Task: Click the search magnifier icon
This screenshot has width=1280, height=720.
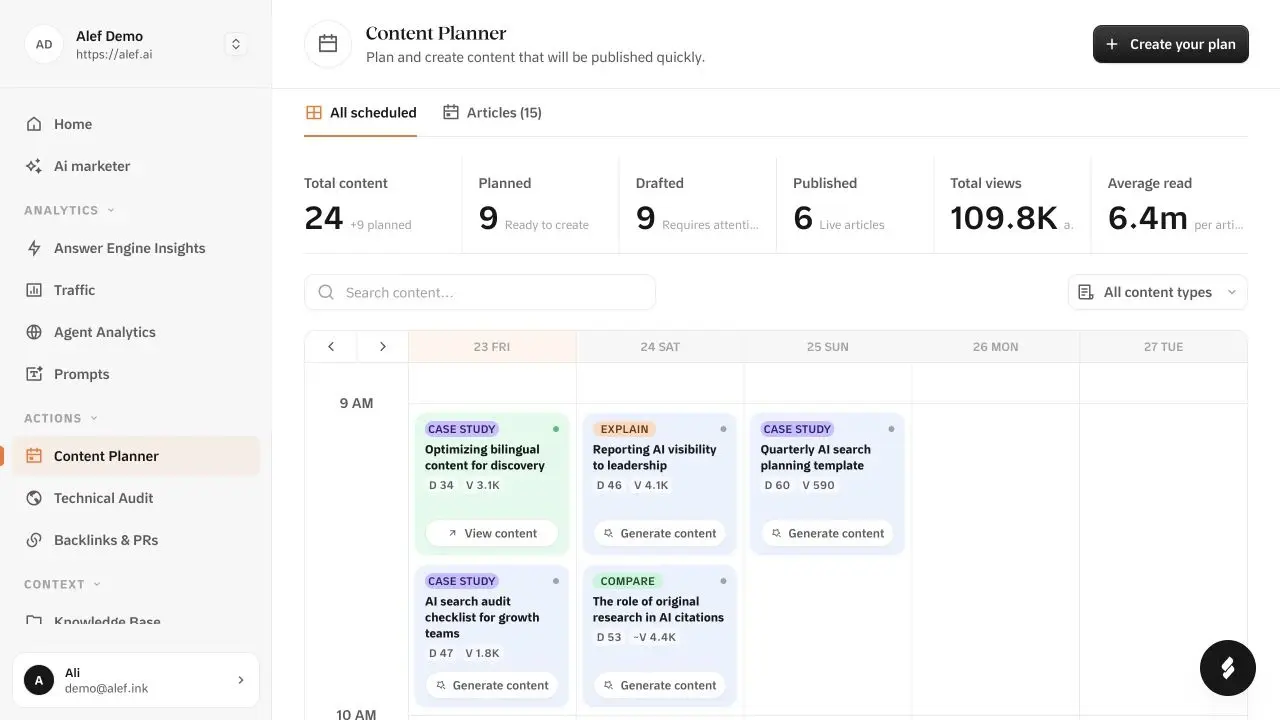Action: point(326,292)
